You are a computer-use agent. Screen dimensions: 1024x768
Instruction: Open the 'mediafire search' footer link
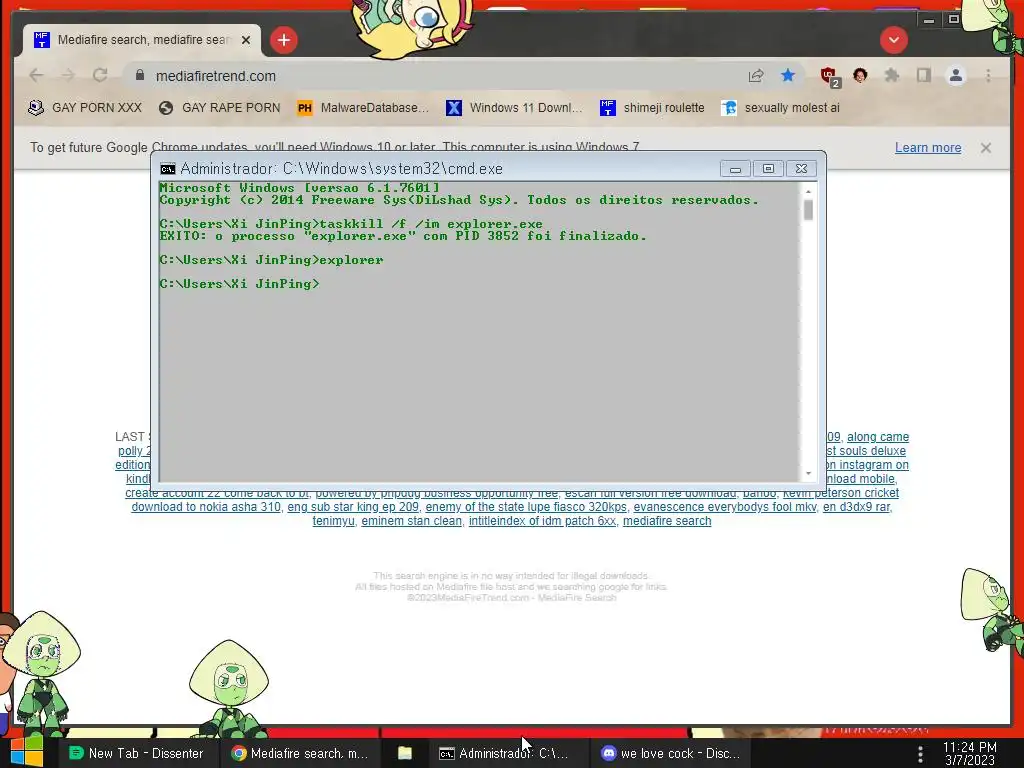[x=667, y=521]
